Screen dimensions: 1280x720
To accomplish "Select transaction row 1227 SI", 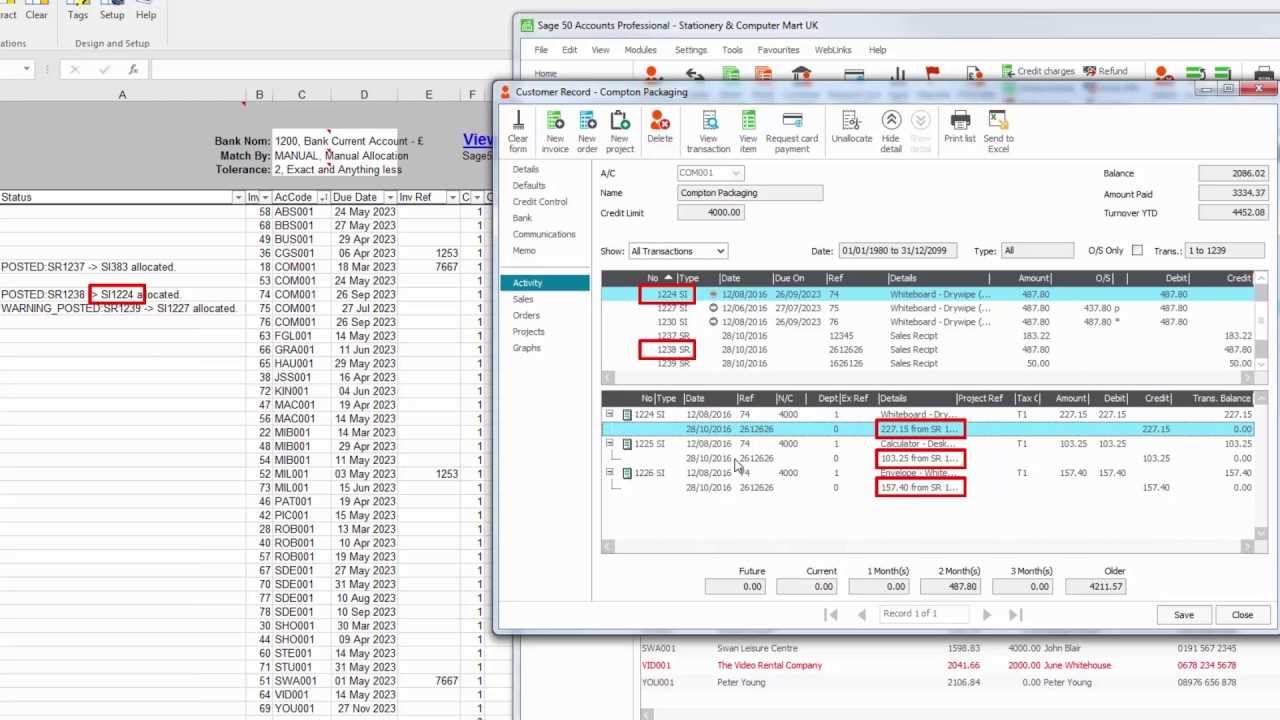I will pos(927,308).
